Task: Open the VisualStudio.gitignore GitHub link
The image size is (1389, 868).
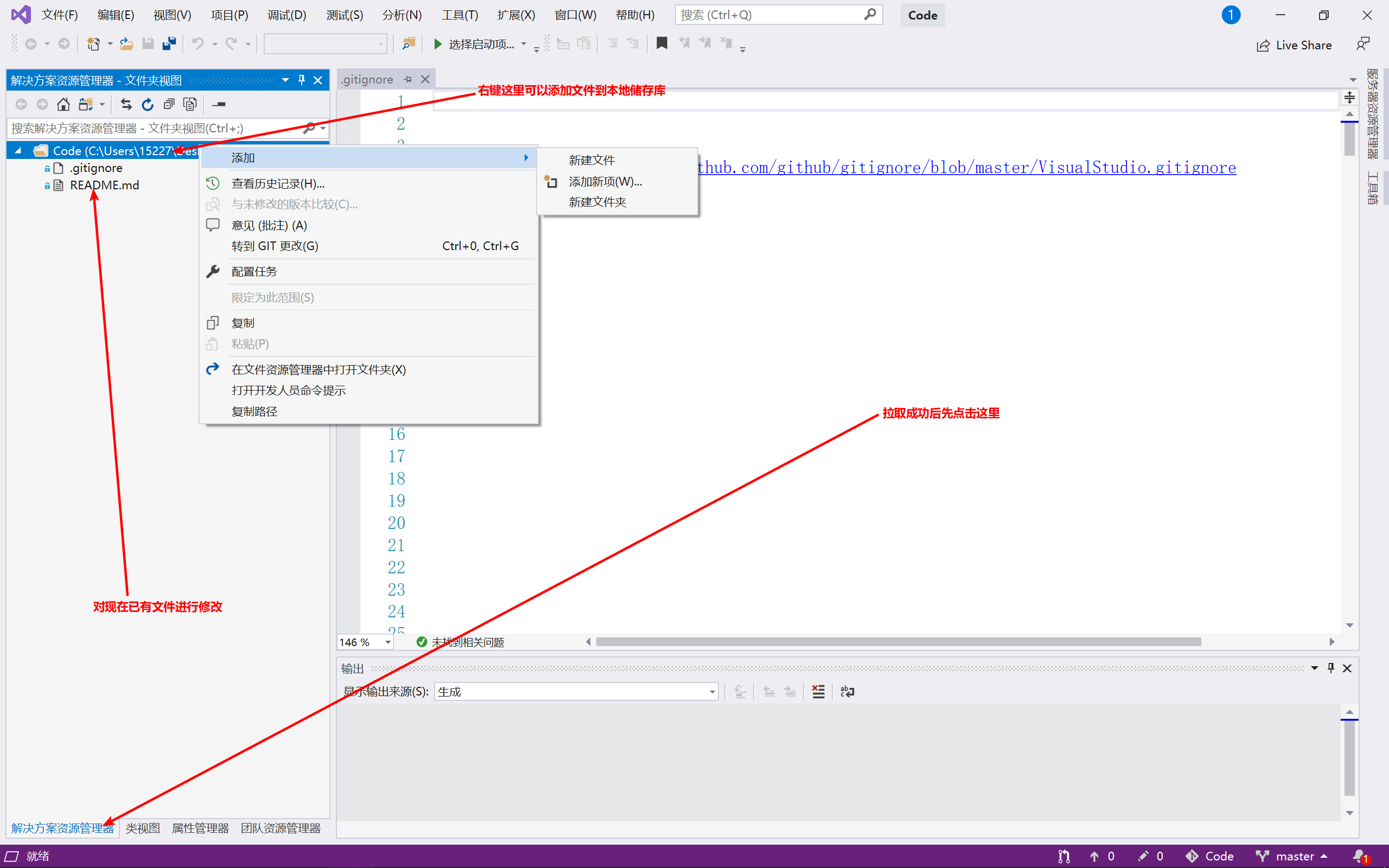Action: [966, 168]
